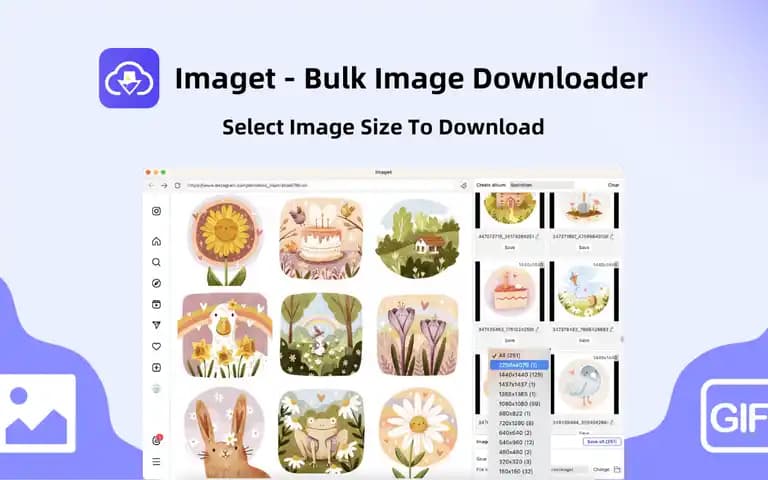Image resolution: width=768 pixels, height=480 pixels.
Task: Select the cake slice thumbnail in the panel
Action: [x=509, y=291]
